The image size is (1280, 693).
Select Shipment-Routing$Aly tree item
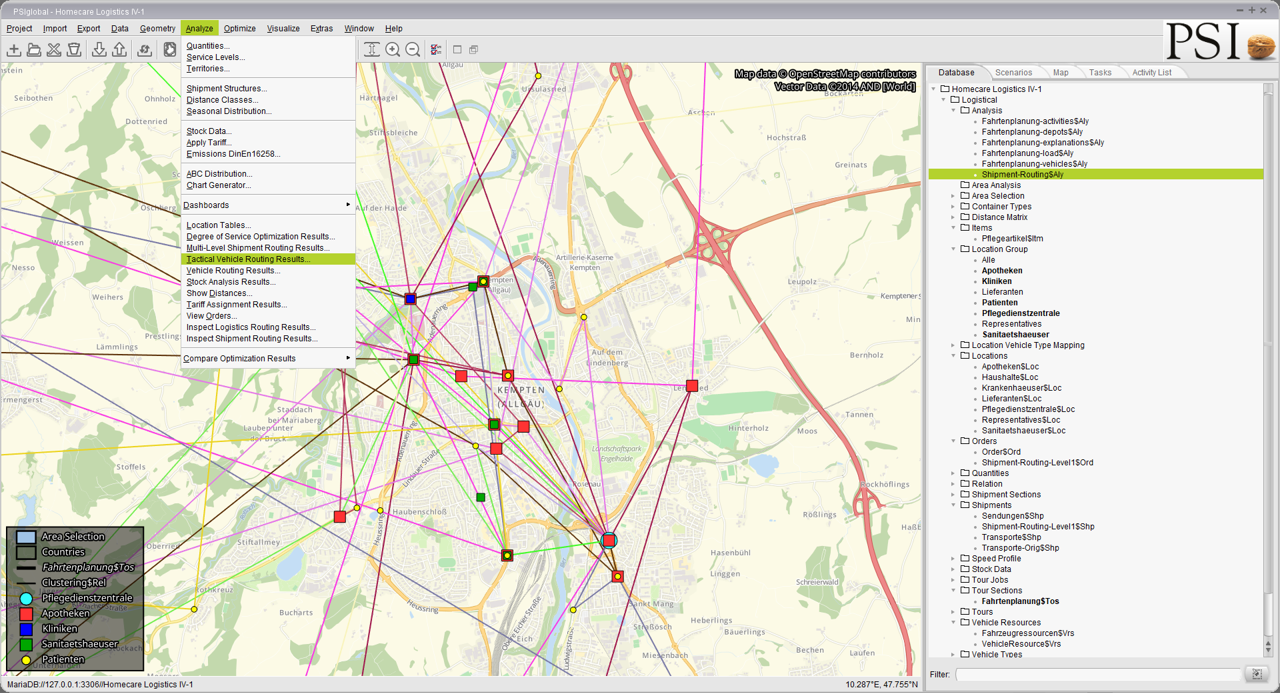(1022, 174)
